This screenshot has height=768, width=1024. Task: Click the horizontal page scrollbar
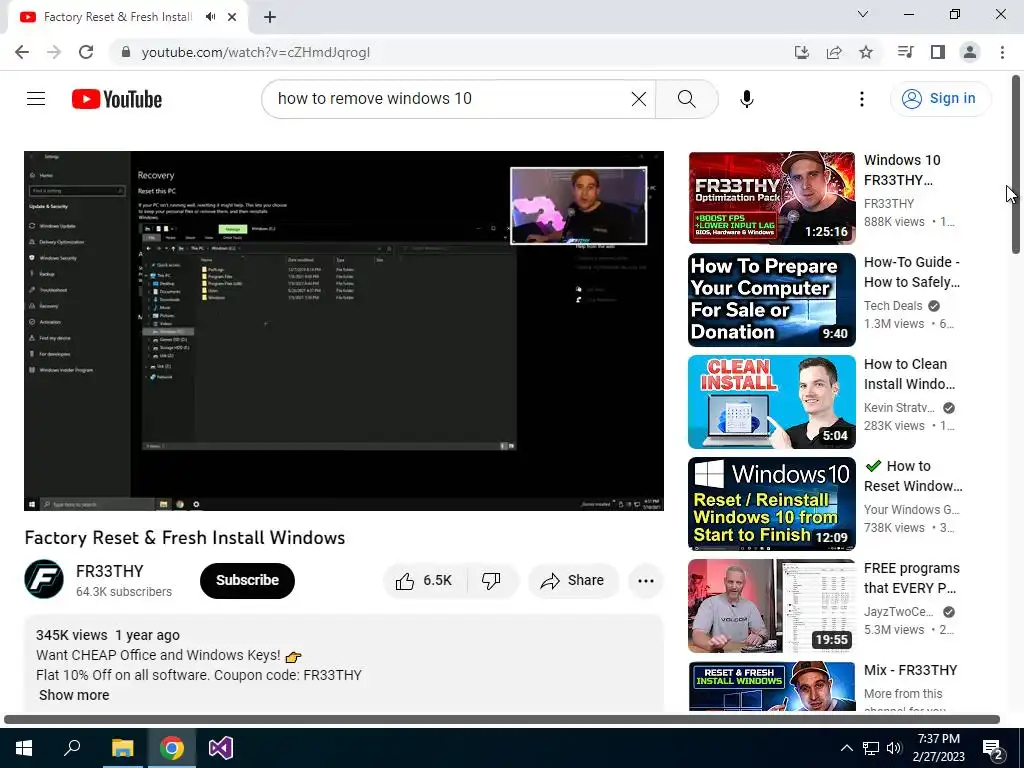point(502,719)
